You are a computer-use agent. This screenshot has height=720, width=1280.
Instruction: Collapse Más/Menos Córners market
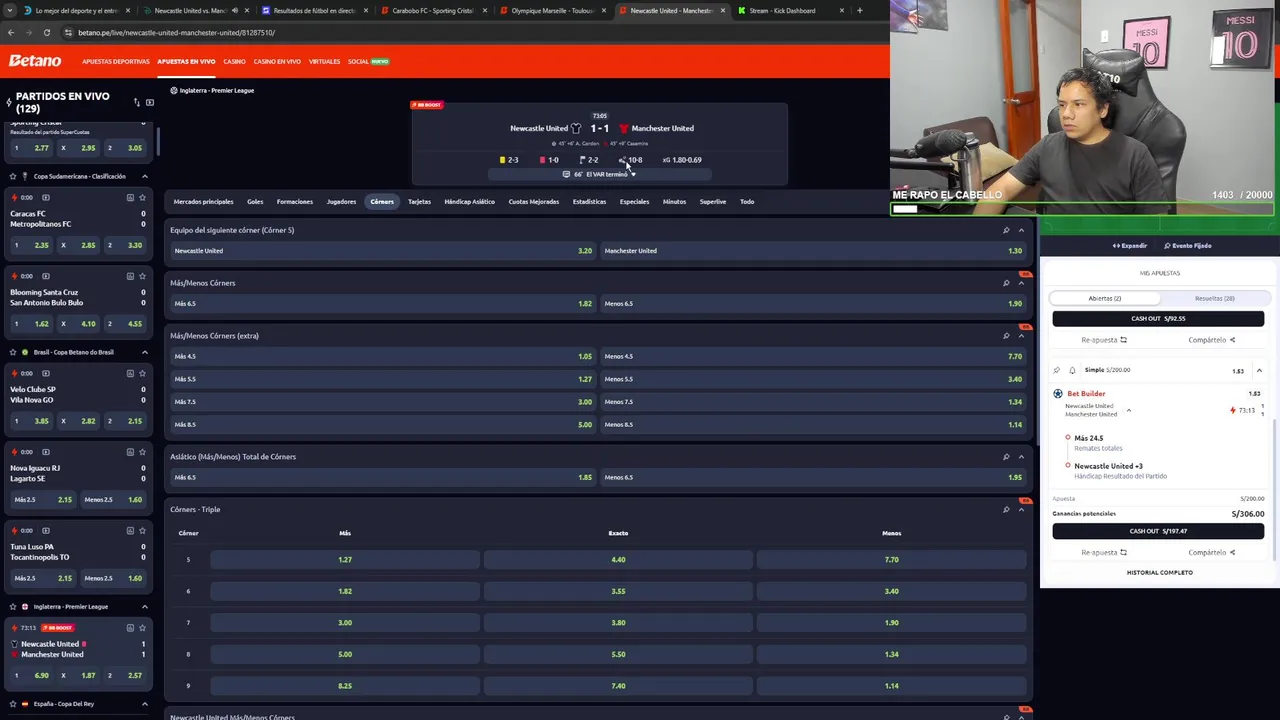1021,283
